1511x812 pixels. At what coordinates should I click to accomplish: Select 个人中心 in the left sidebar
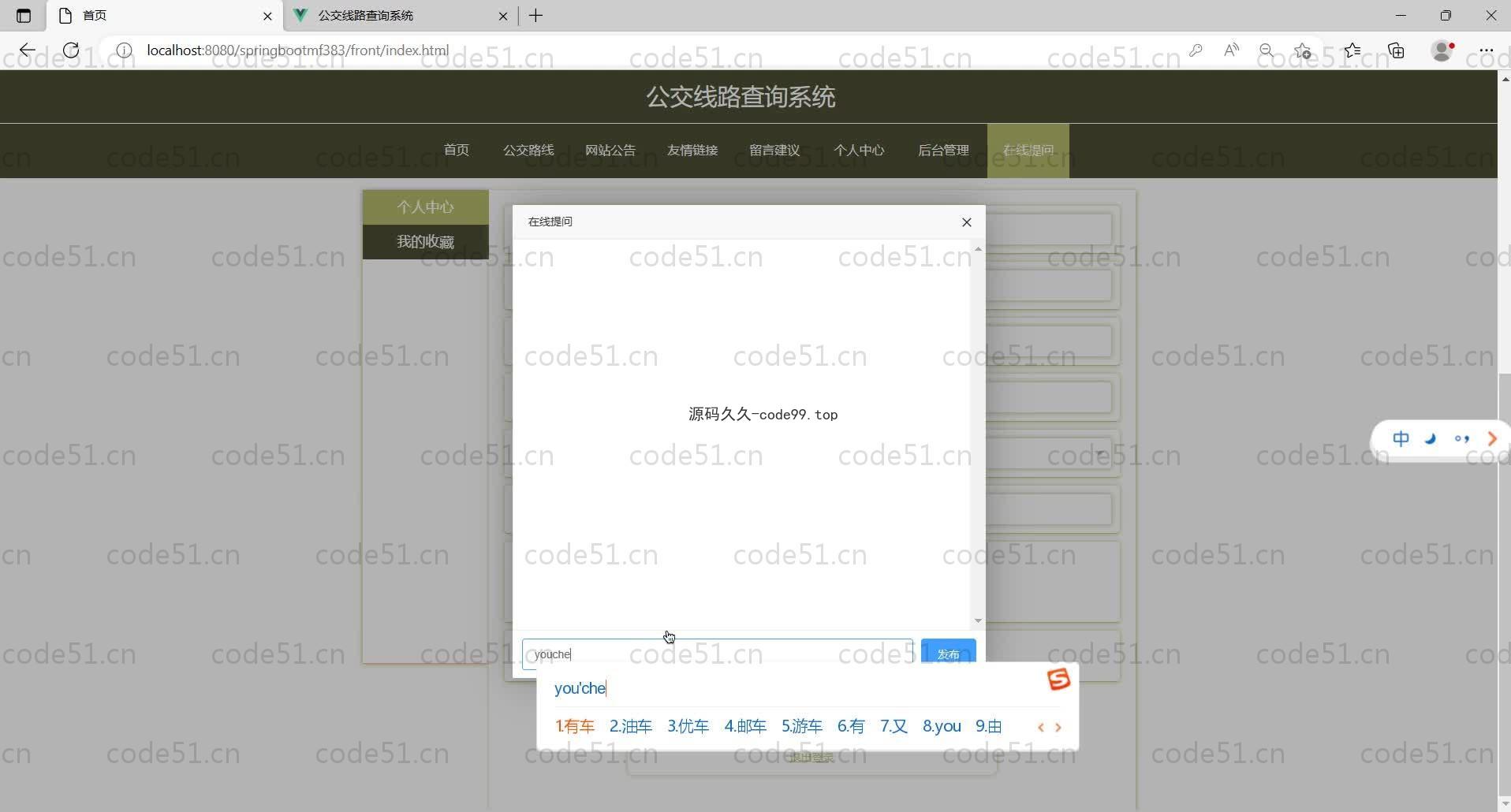click(426, 207)
